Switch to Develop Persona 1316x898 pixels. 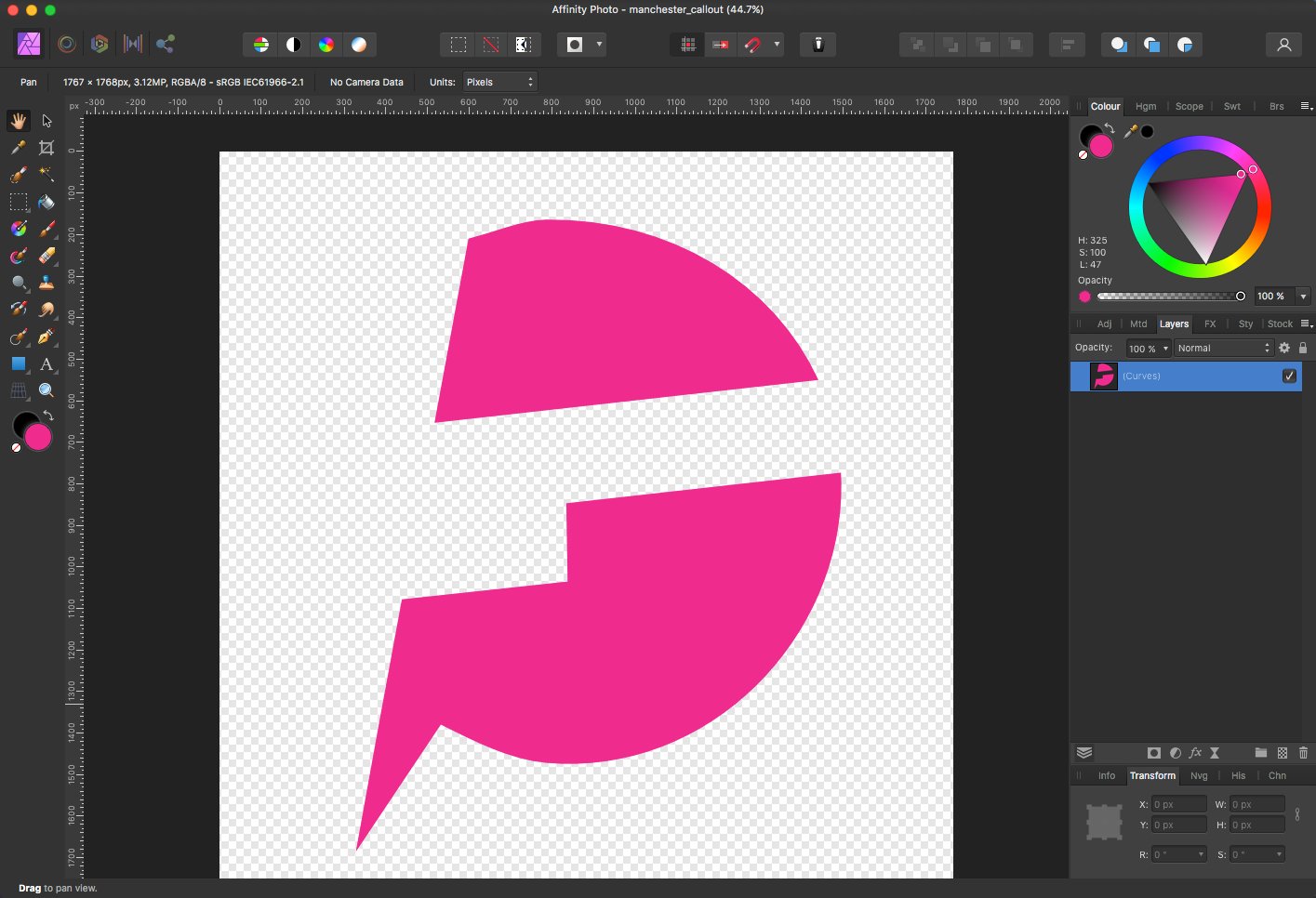point(100,44)
